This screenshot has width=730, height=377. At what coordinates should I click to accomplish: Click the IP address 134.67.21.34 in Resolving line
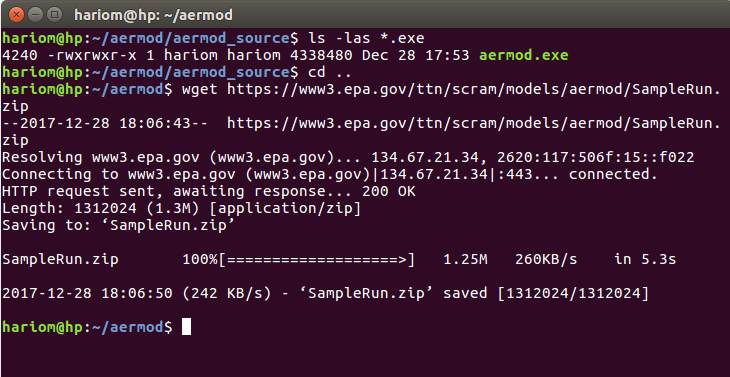[x=425, y=157]
